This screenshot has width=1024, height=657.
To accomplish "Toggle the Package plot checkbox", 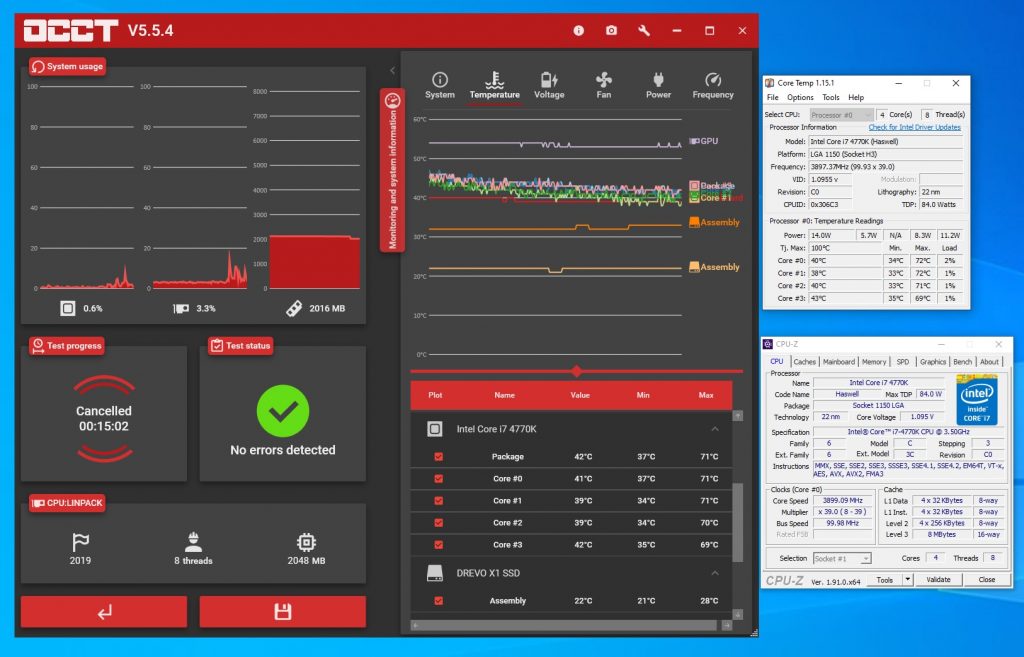I will pos(438,457).
